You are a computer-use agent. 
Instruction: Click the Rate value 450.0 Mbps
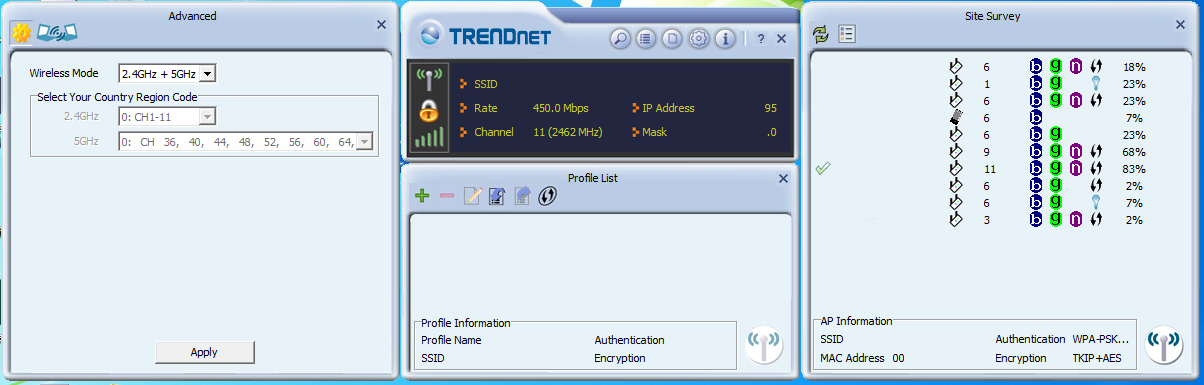560,108
